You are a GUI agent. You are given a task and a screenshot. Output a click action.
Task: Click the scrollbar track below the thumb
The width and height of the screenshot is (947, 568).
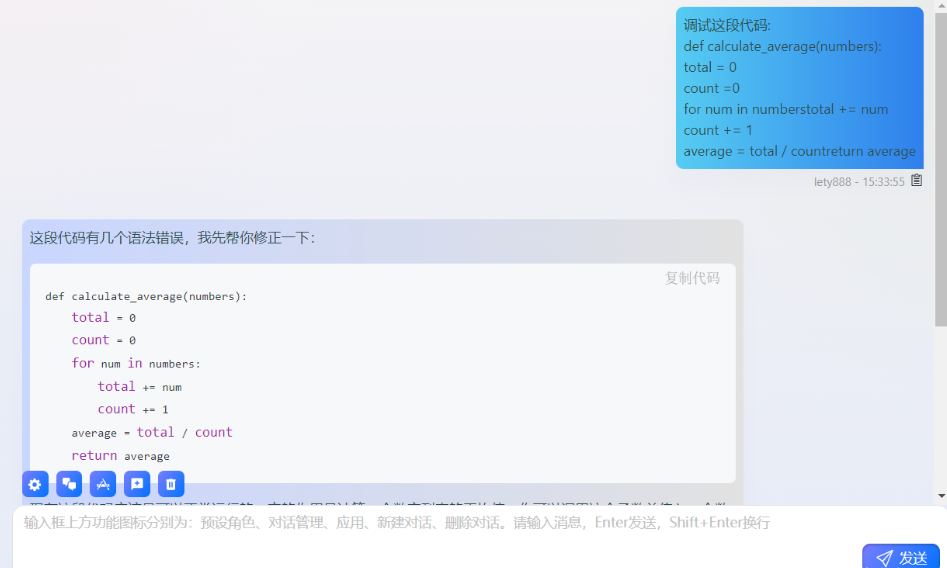[x=940, y=410]
